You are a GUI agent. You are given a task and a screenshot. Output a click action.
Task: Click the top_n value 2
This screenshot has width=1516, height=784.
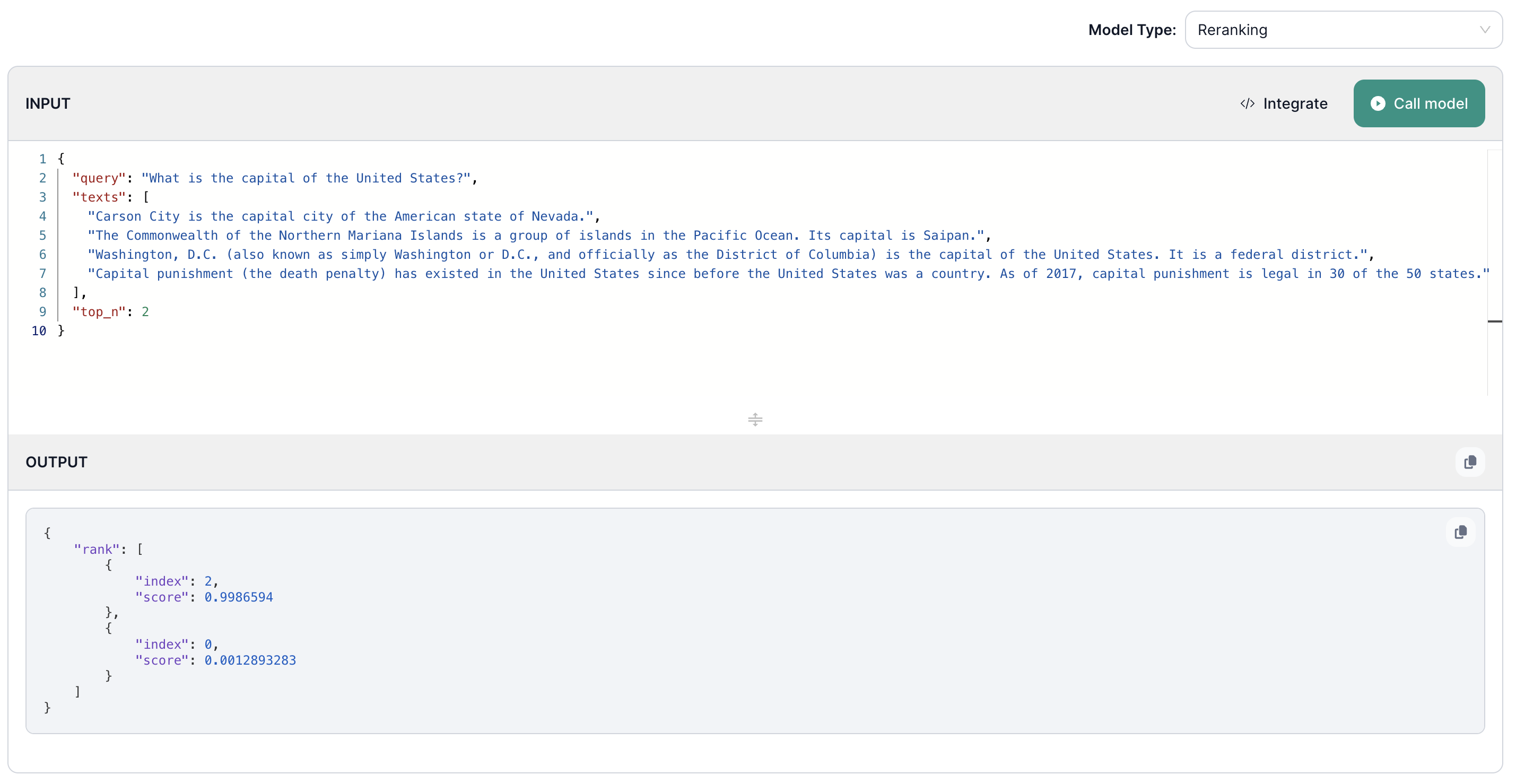(145, 312)
